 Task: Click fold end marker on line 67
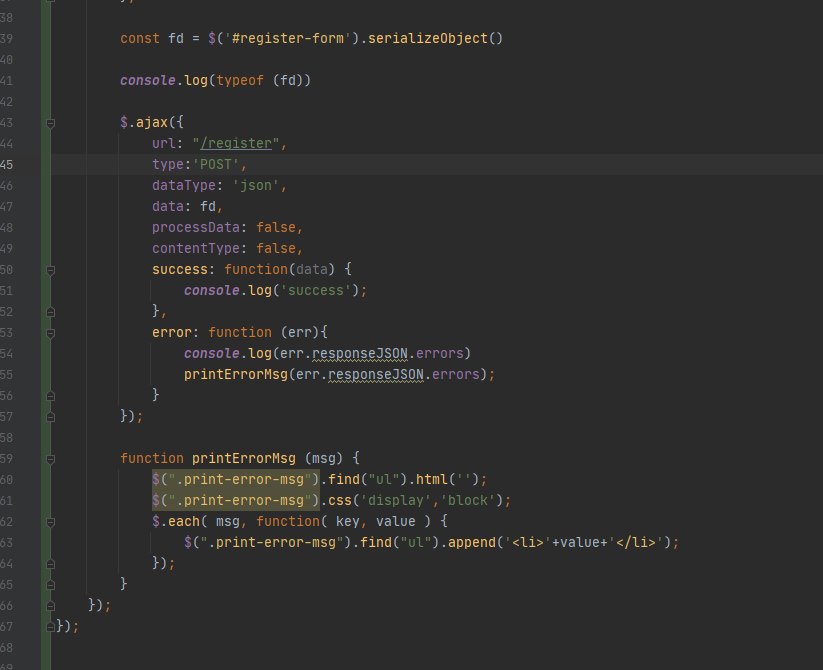(50, 627)
